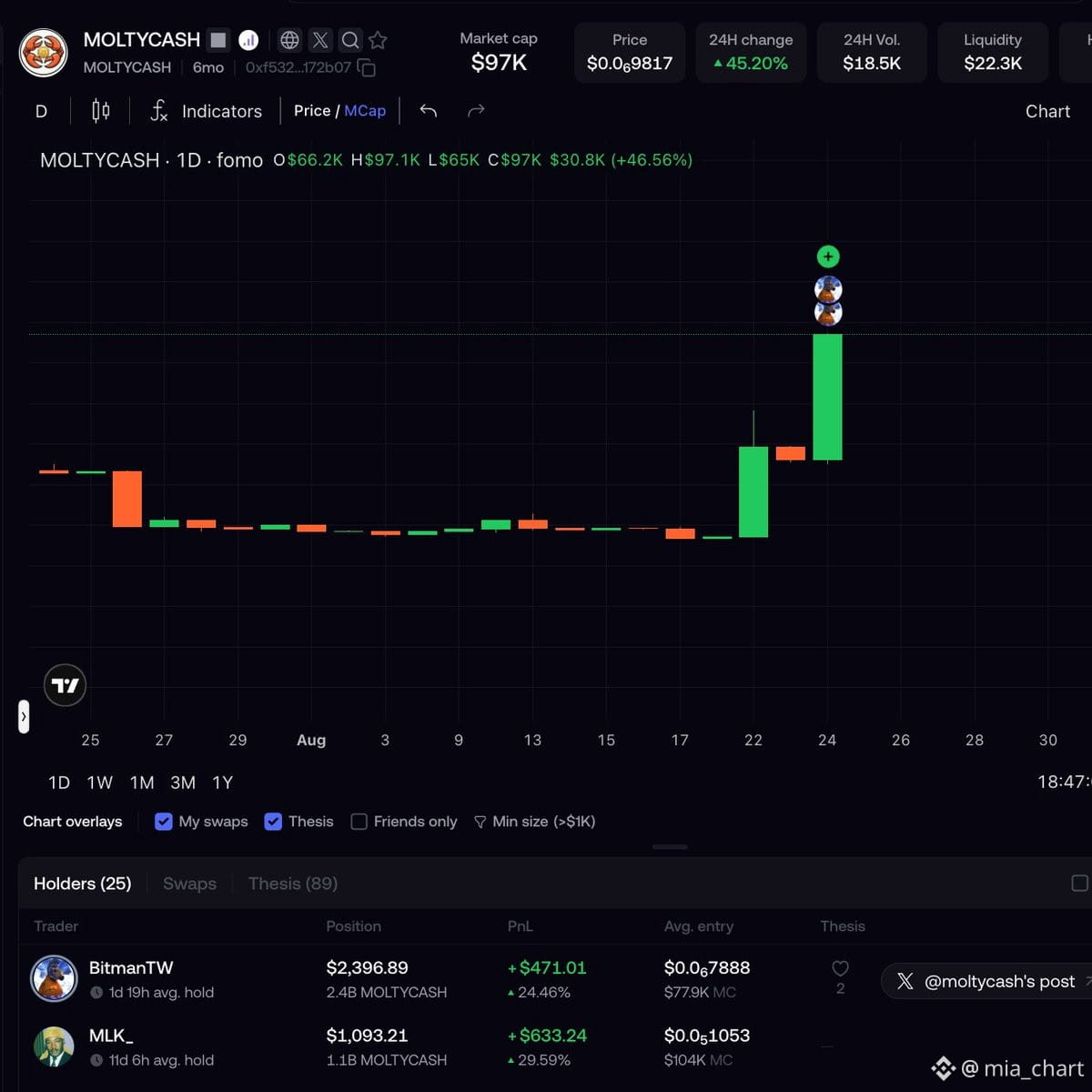Enable the Friends only checkbox

359,822
